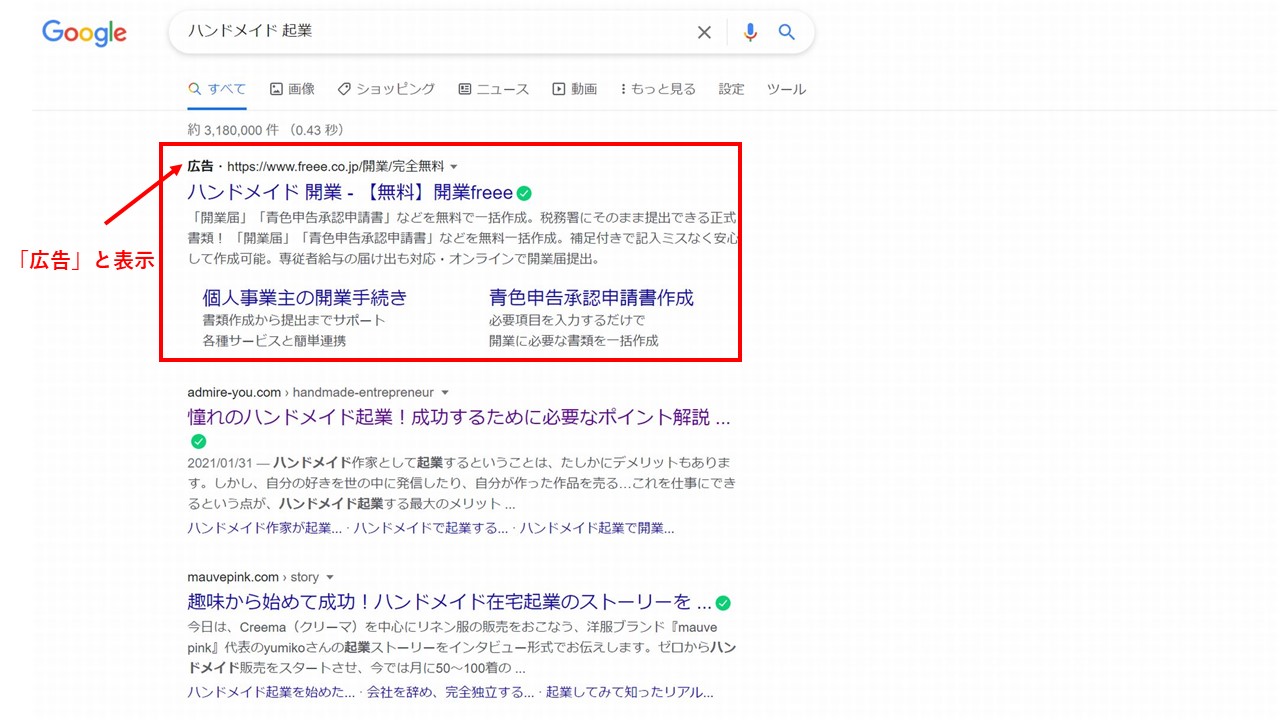The image size is (1280, 720).
Task: Open sitelink 青色申告承認申請書作成
Action: pyautogui.click(x=591, y=298)
